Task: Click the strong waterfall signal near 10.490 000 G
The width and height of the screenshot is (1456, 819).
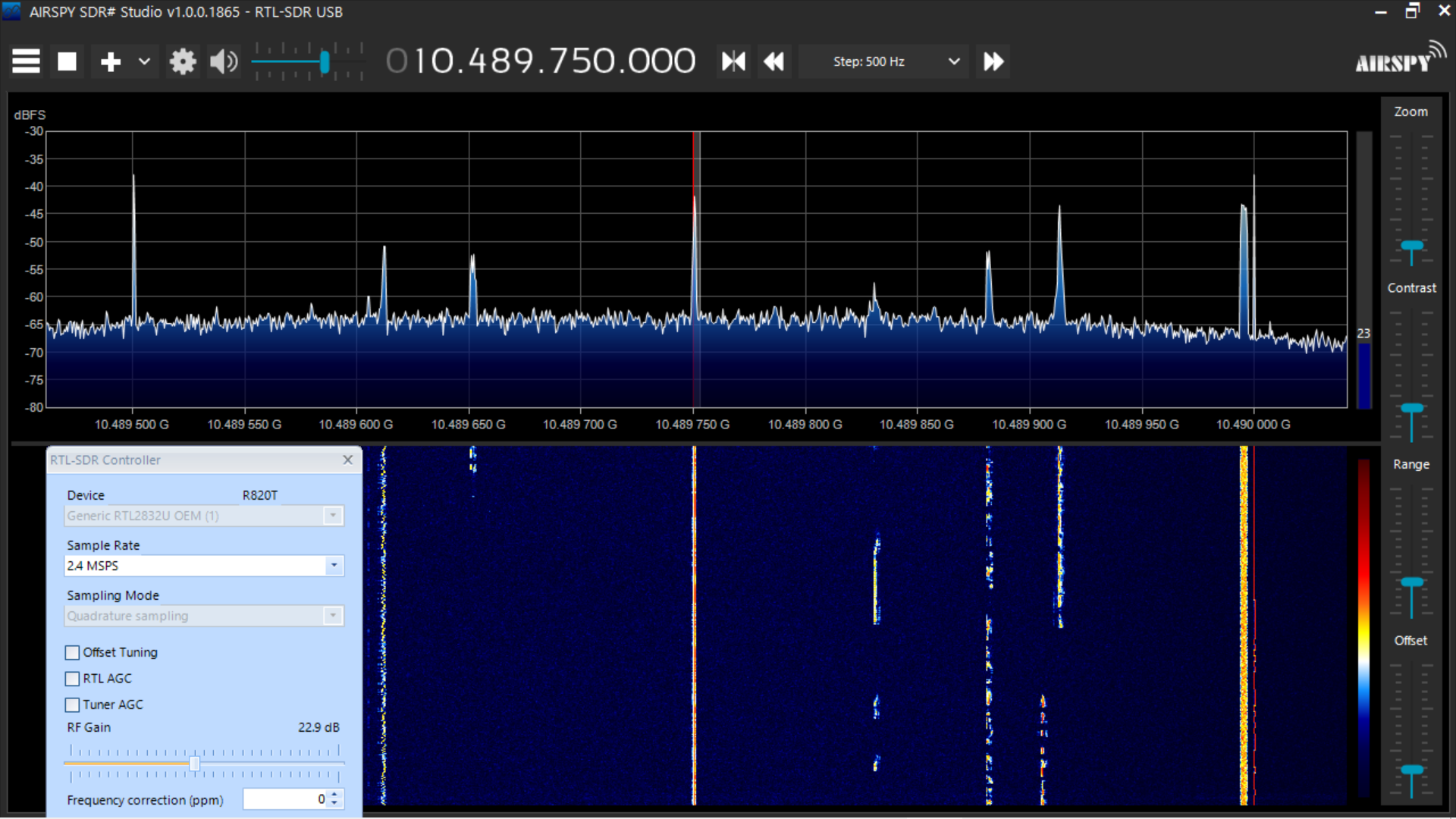Action: tap(1244, 626)
